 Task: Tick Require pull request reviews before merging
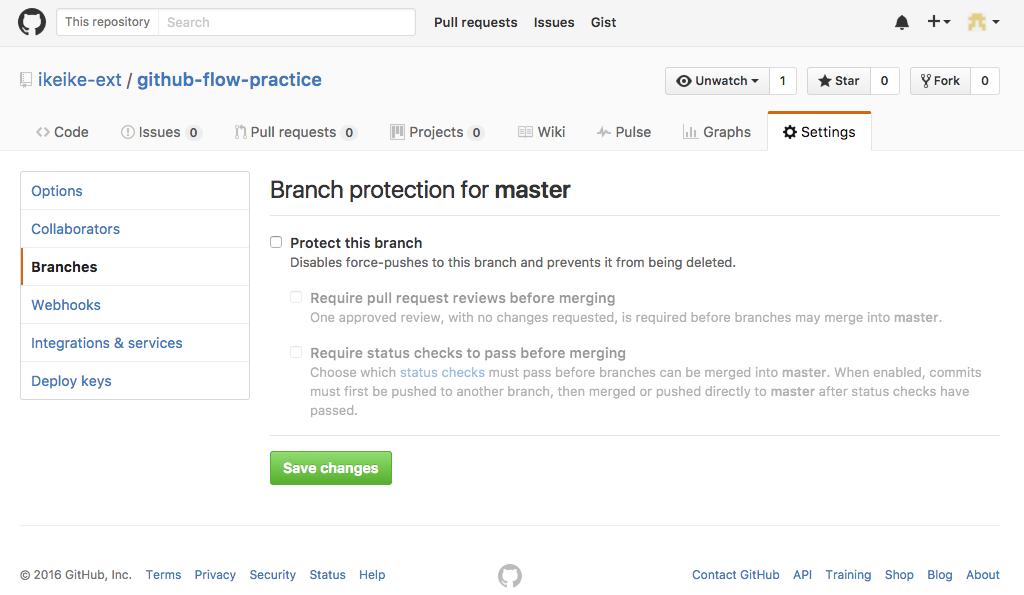(x=296, y=297)
